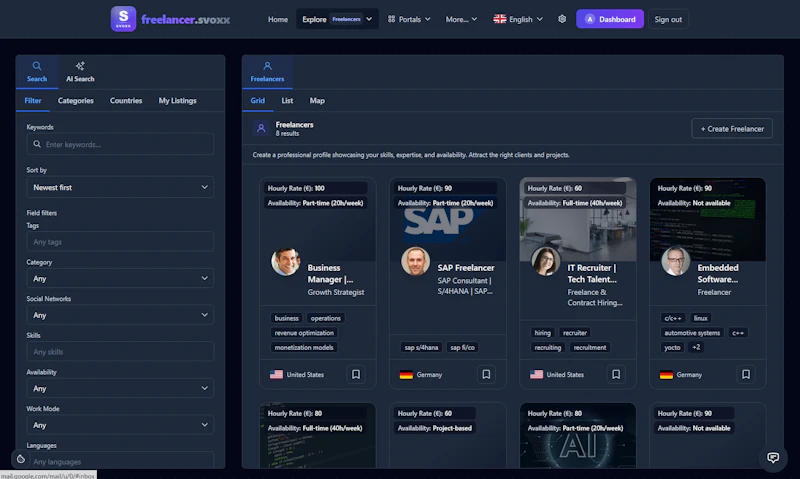
Task: Click the Keywords input field
Action: (x=120, y=144)
